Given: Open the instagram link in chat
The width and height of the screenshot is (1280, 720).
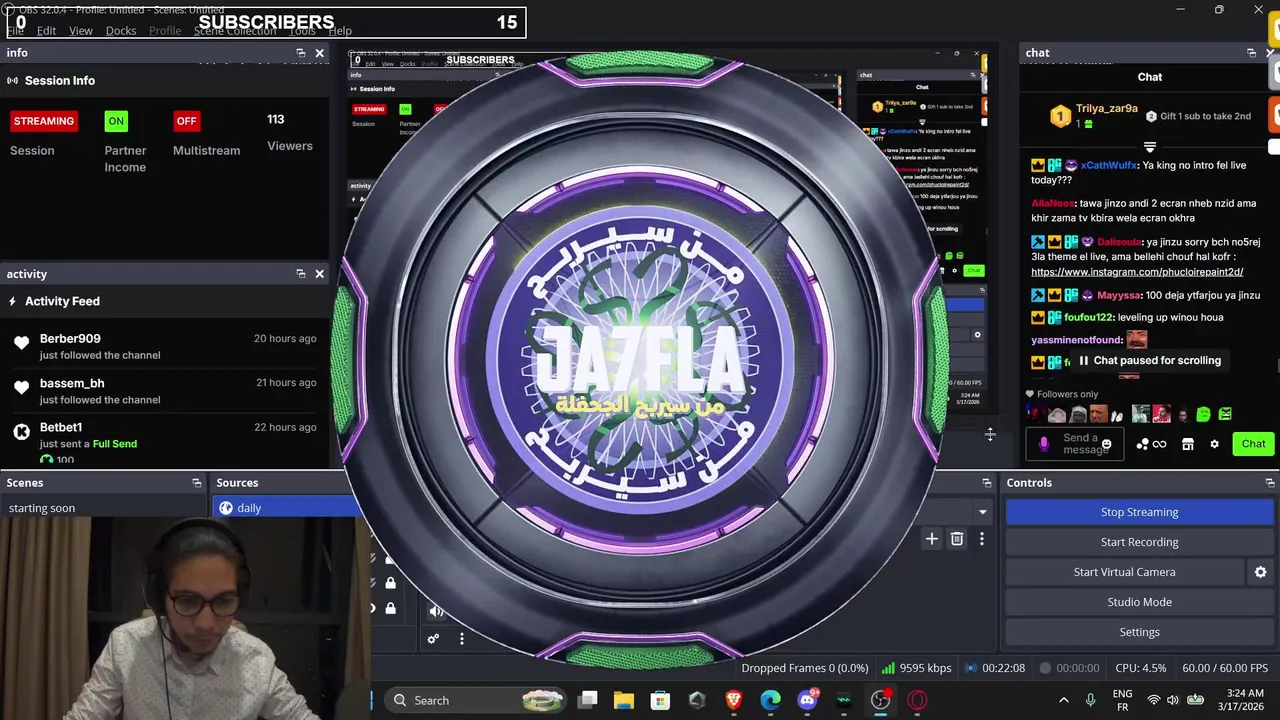Looking at the screenshot, I should click(x=1137, y=272).
